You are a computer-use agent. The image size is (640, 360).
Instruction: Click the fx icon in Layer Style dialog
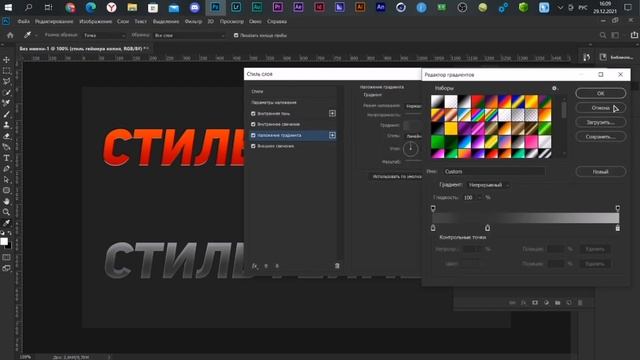255,266
